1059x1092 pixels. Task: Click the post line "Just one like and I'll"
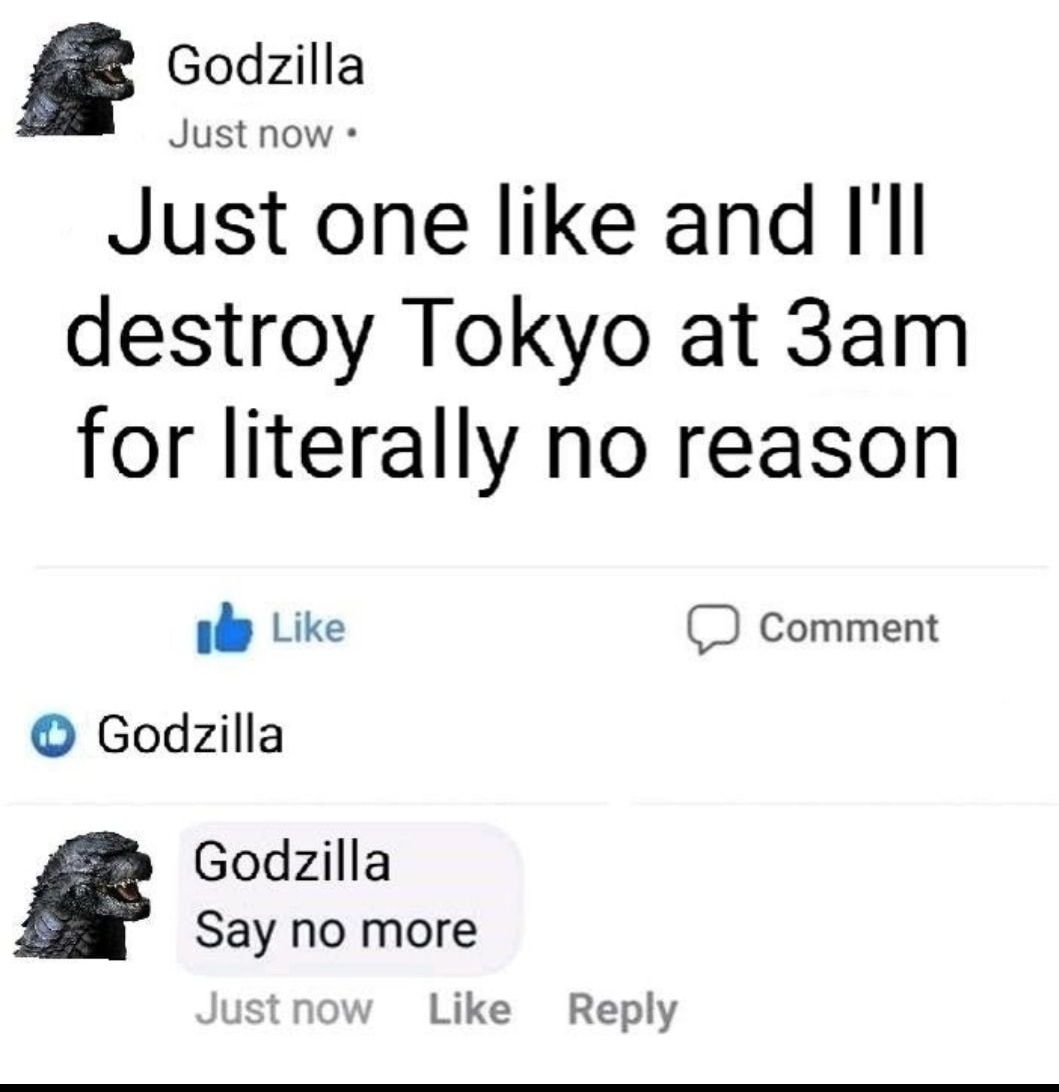[x=517, y=221]
